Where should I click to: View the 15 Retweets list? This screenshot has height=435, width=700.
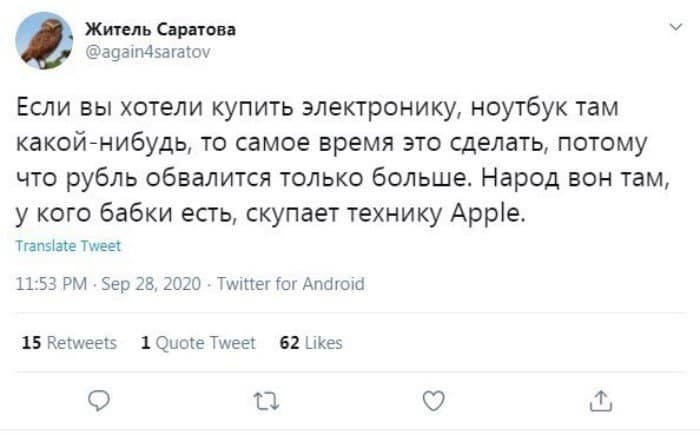(69, 343)
